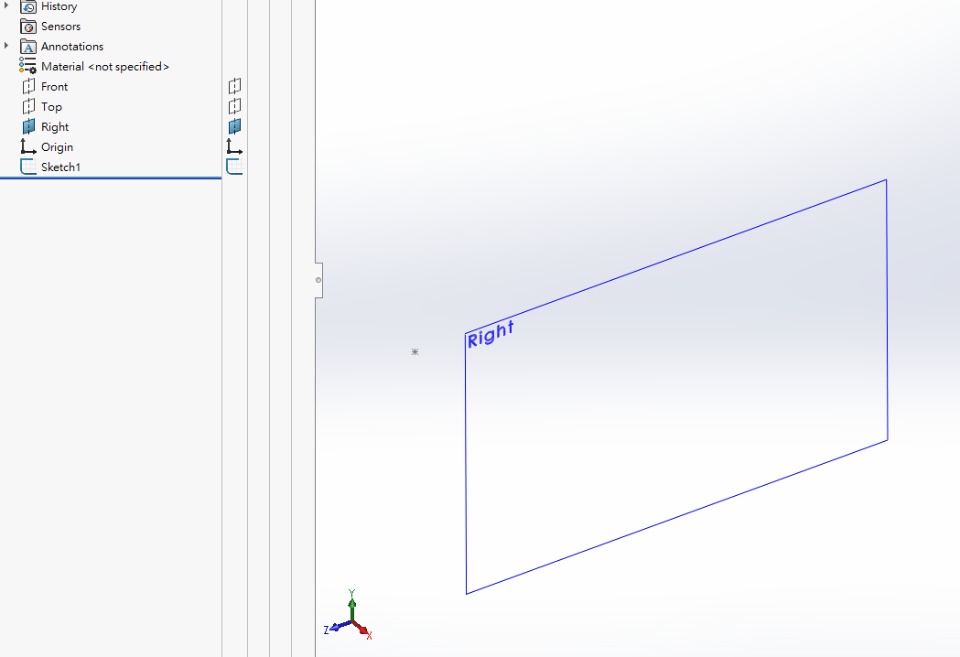Click the red X axis of the triad
The width and height of the screenshot is (960, 657).
pyautogui.click(x=363, y=630)
